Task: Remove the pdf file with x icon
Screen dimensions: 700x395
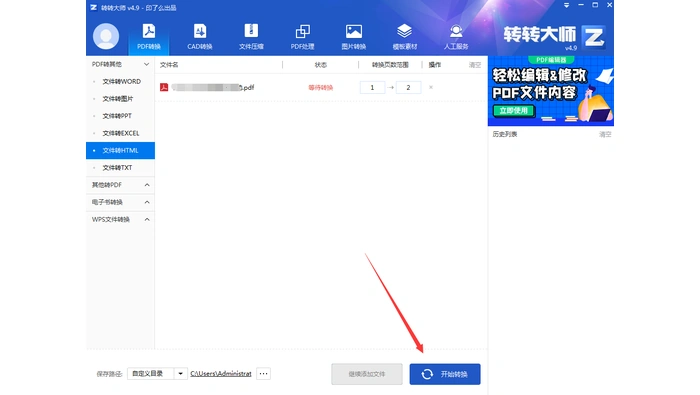Action: point(431,87)
